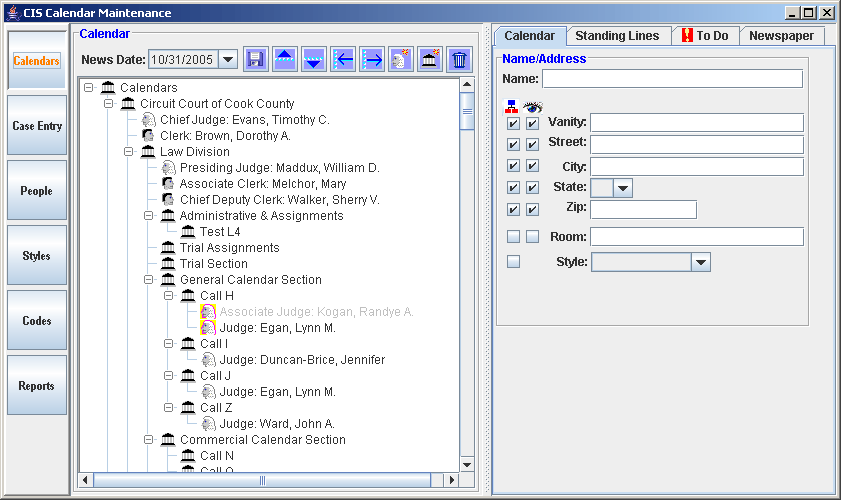Open the Style dropdown
The image size is (841, 500).
tap(700, 262)
